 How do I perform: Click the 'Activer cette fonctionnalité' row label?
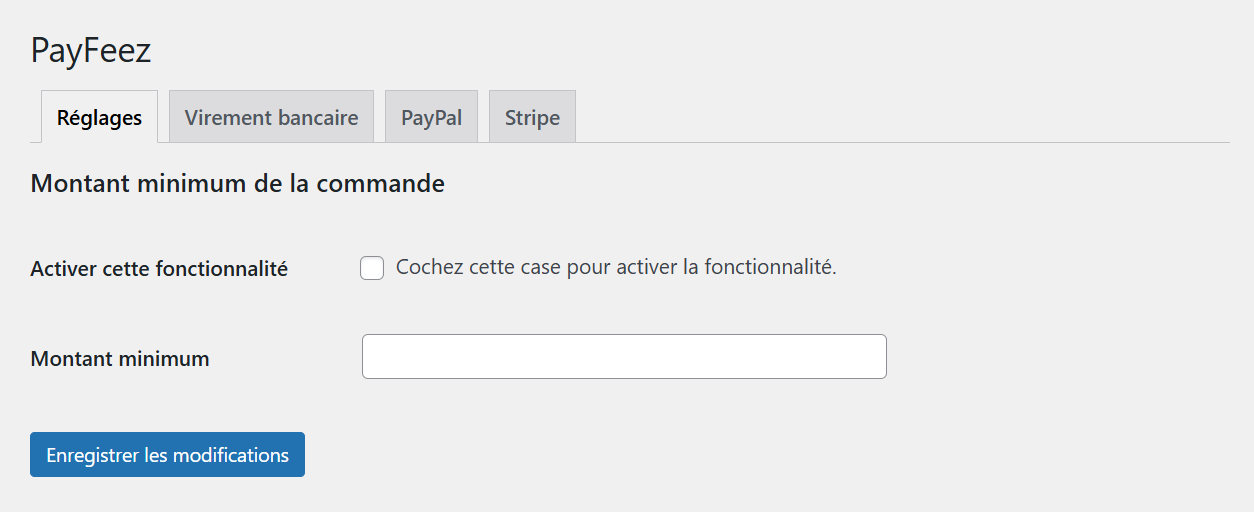[159, 269]
